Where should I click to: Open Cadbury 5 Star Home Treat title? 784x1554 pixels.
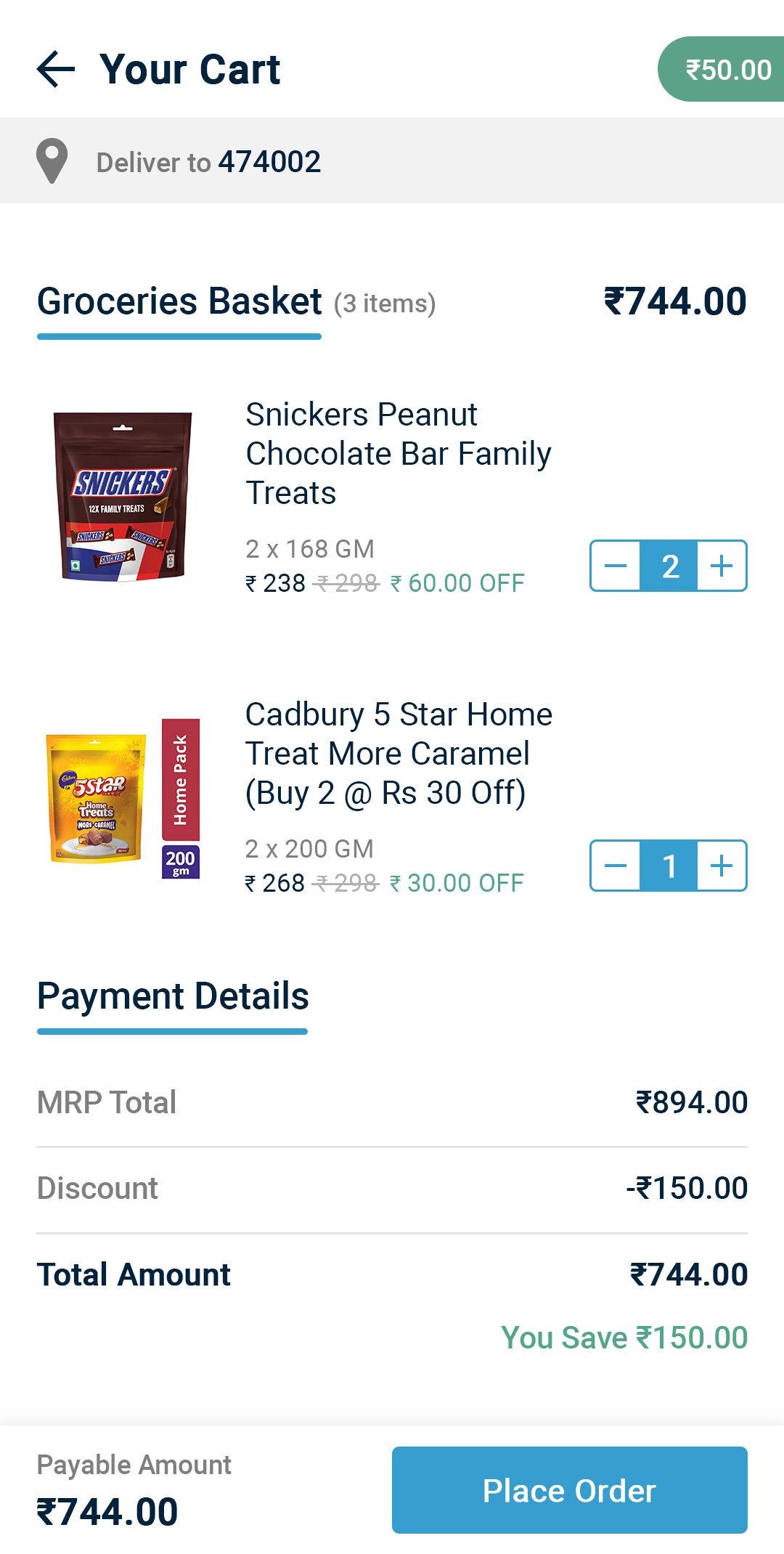(x=398, y=754)
